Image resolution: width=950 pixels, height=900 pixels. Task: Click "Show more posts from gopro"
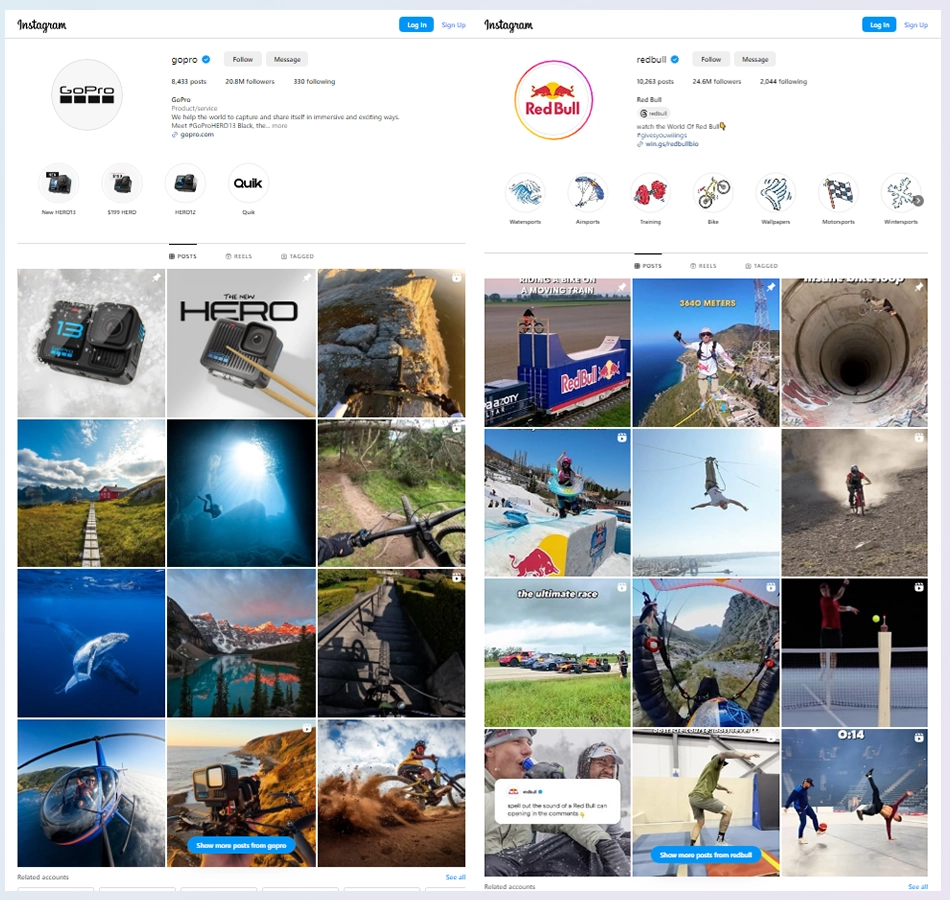(x=241, y=846)
